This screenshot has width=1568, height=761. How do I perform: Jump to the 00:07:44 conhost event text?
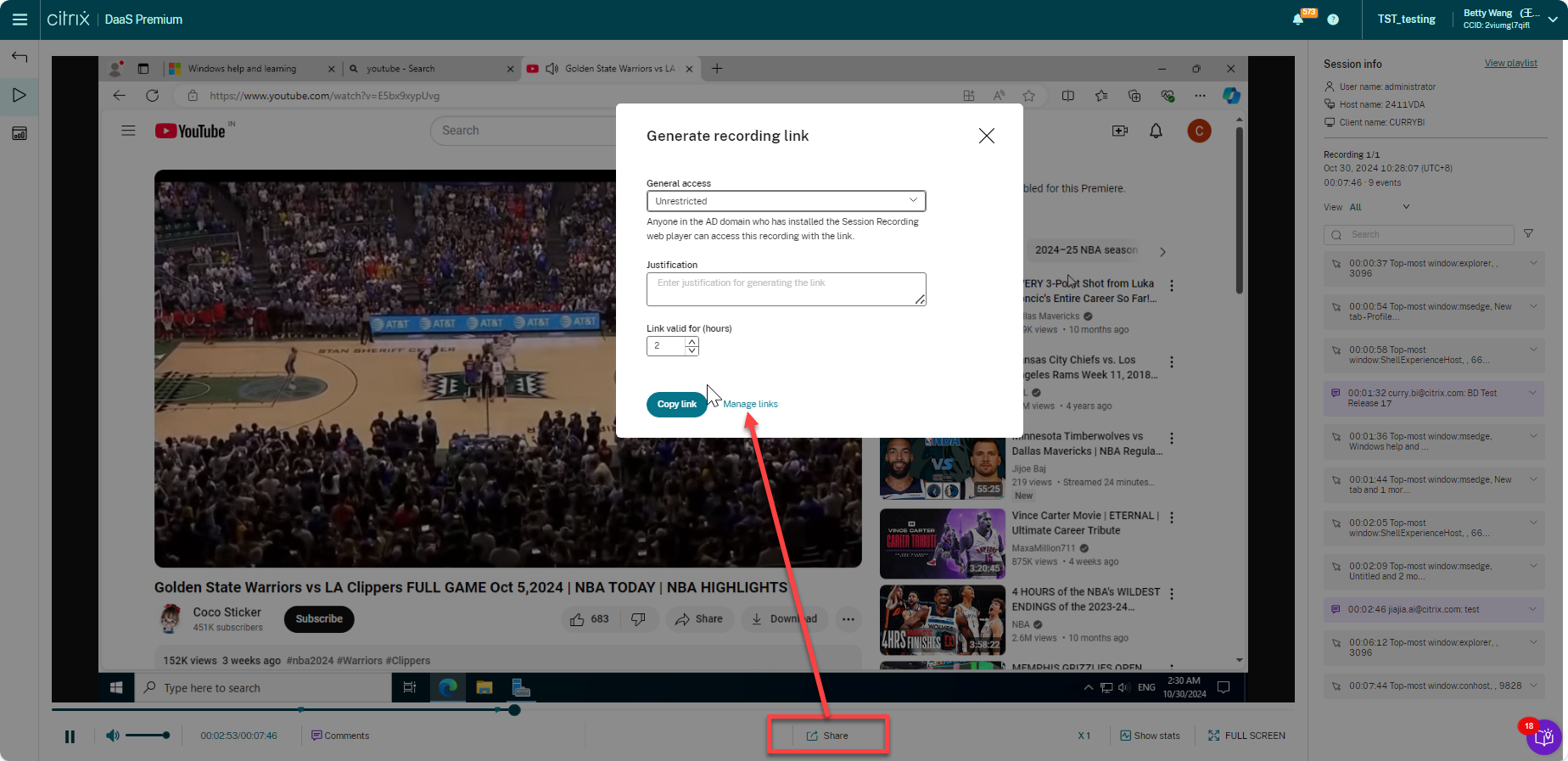tap(1436, 685)
